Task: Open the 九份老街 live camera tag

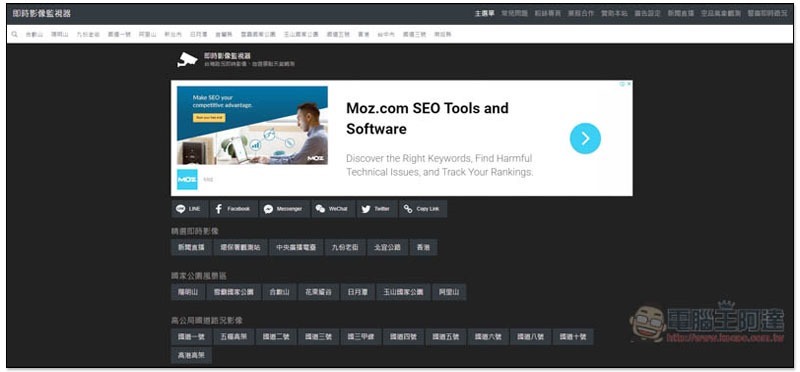Action: click(345, 247)
